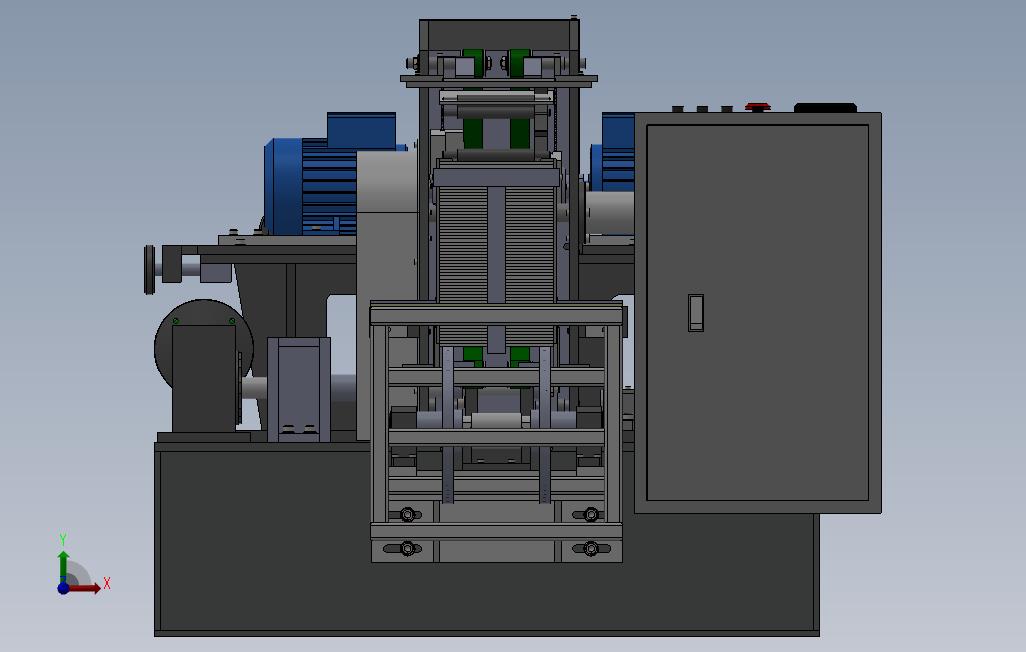Select the large gray electrical cabinet door panel

click(x=758, y=313)
